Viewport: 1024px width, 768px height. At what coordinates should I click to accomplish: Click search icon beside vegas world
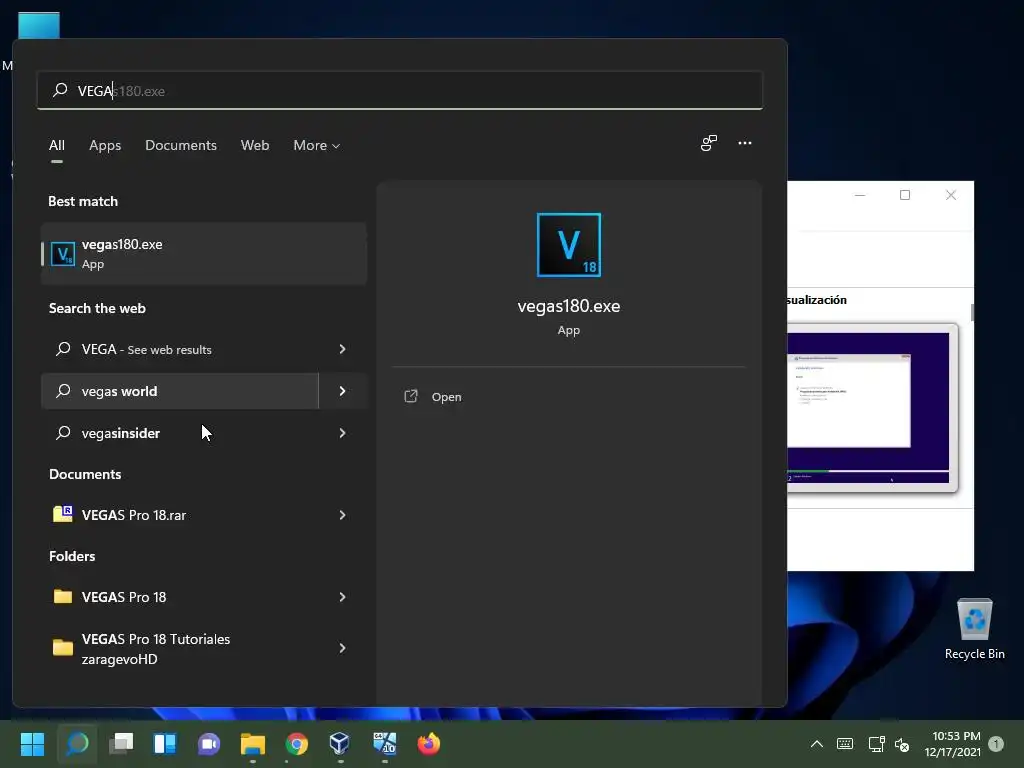(x=63, y=391)
